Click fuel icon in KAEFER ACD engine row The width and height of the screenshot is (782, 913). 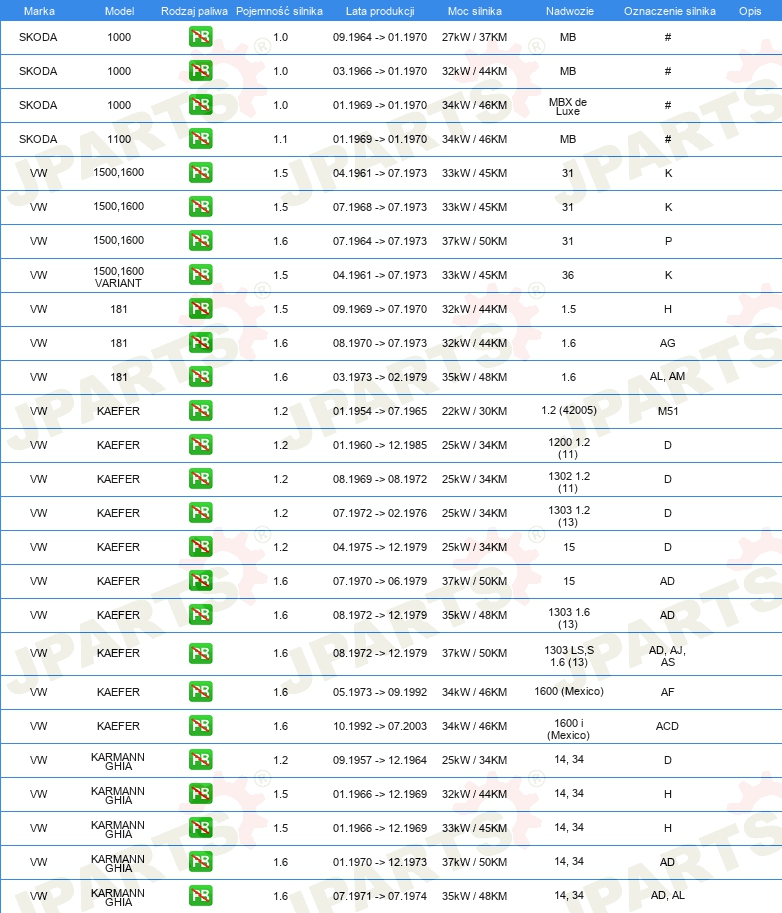200,726
